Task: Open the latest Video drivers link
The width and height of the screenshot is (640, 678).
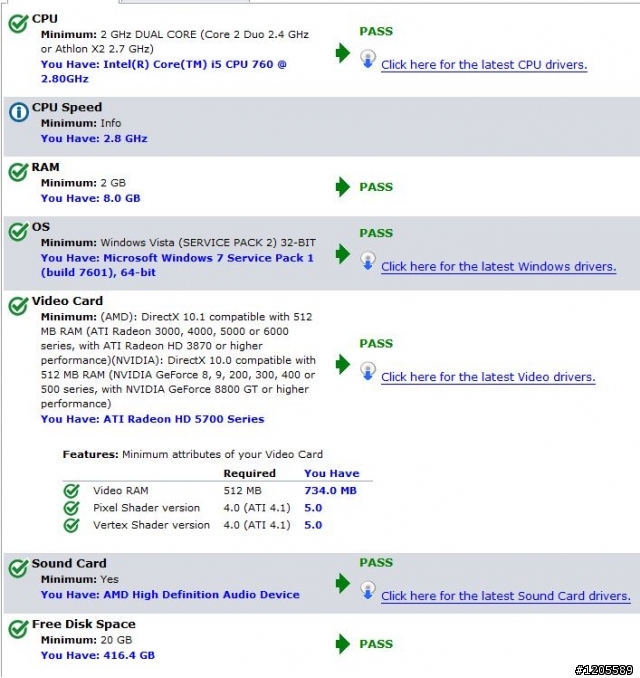Action: pyautogui.click(x=488, y=377)
